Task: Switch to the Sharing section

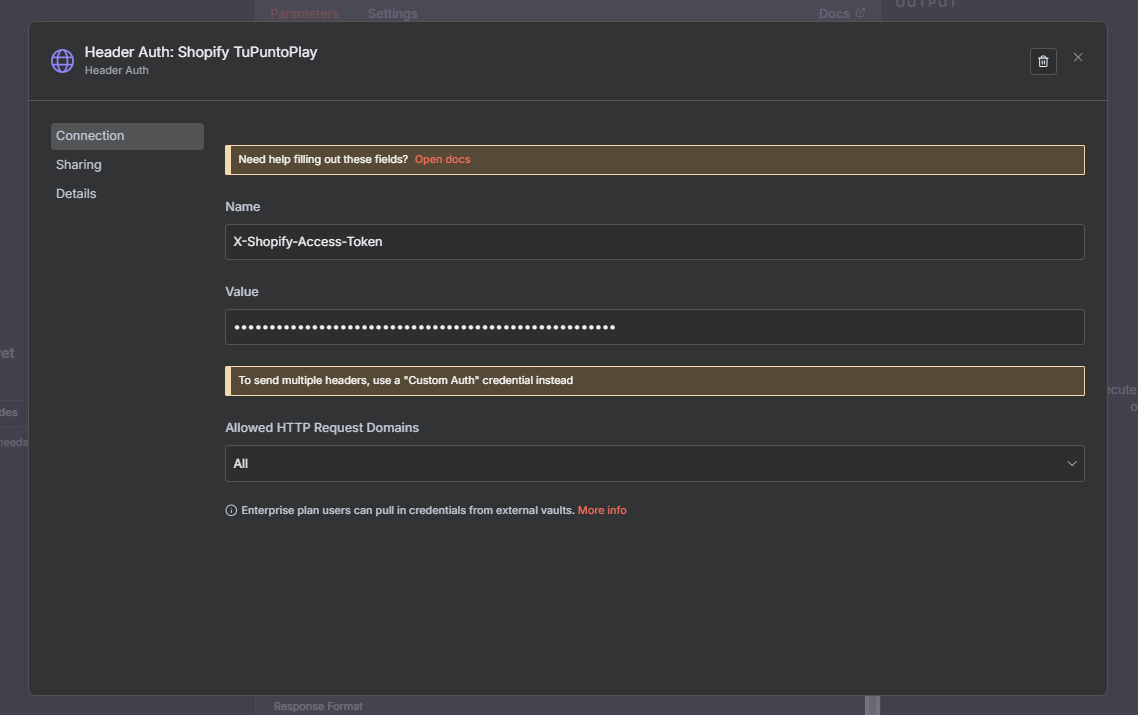Action: 78,165
